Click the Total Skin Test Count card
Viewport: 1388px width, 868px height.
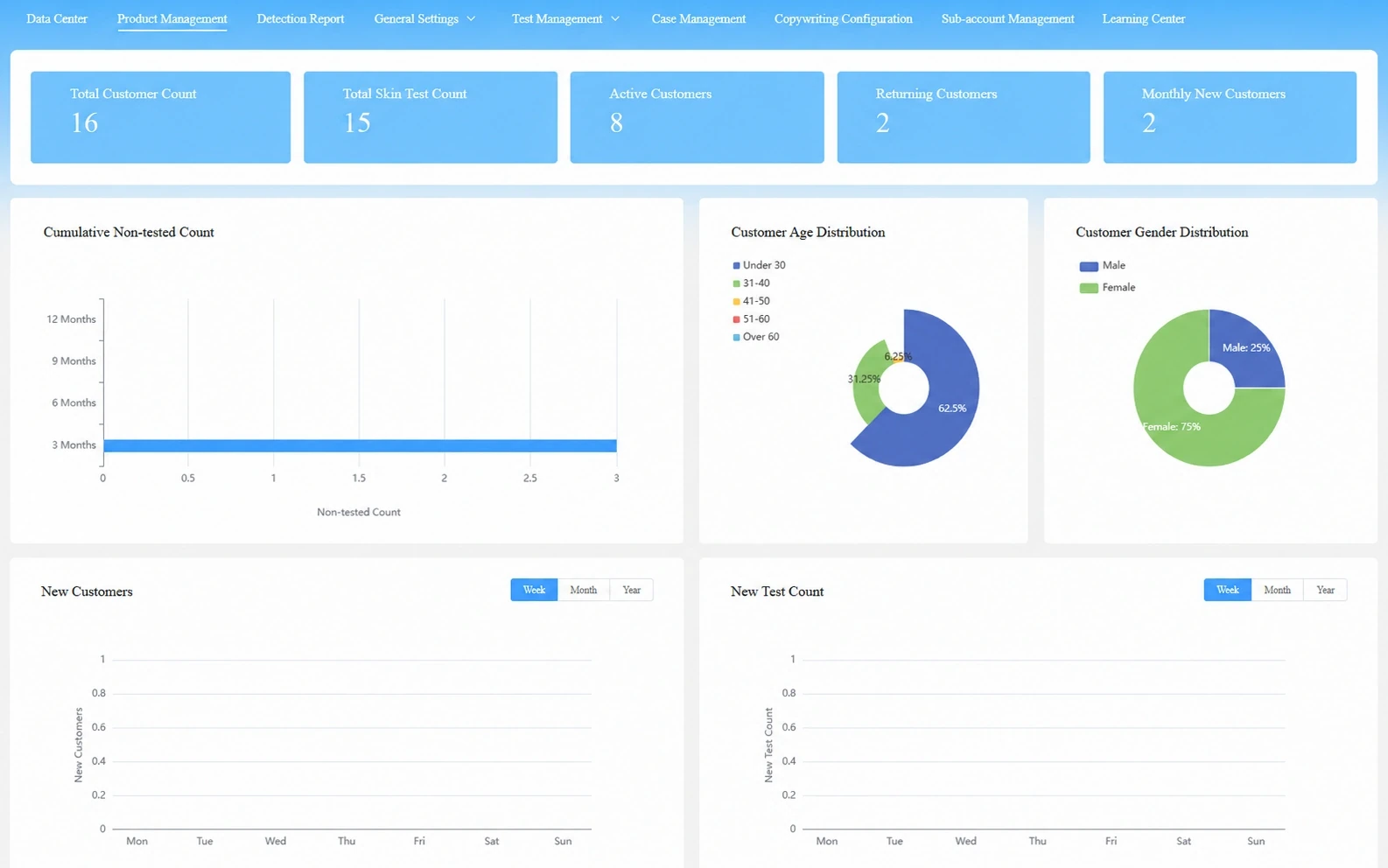click(x=431, y=117)
